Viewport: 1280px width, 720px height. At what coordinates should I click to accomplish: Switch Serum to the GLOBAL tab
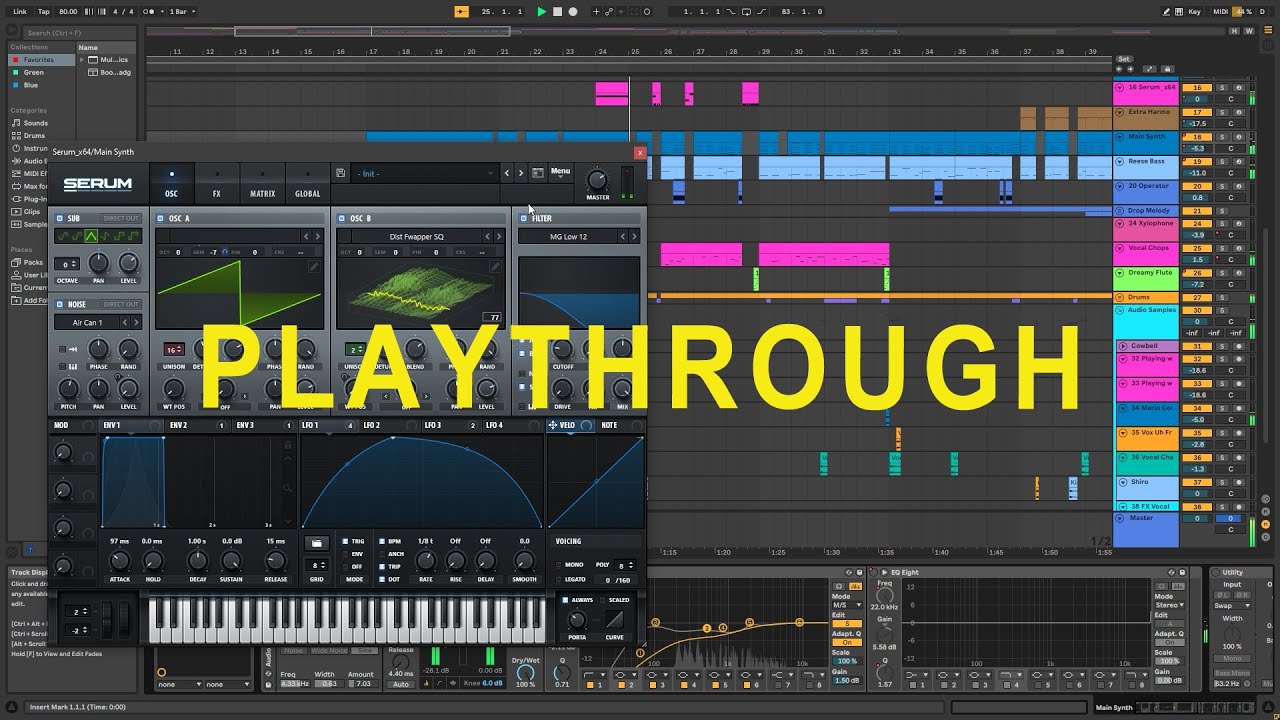pos(308,184)
